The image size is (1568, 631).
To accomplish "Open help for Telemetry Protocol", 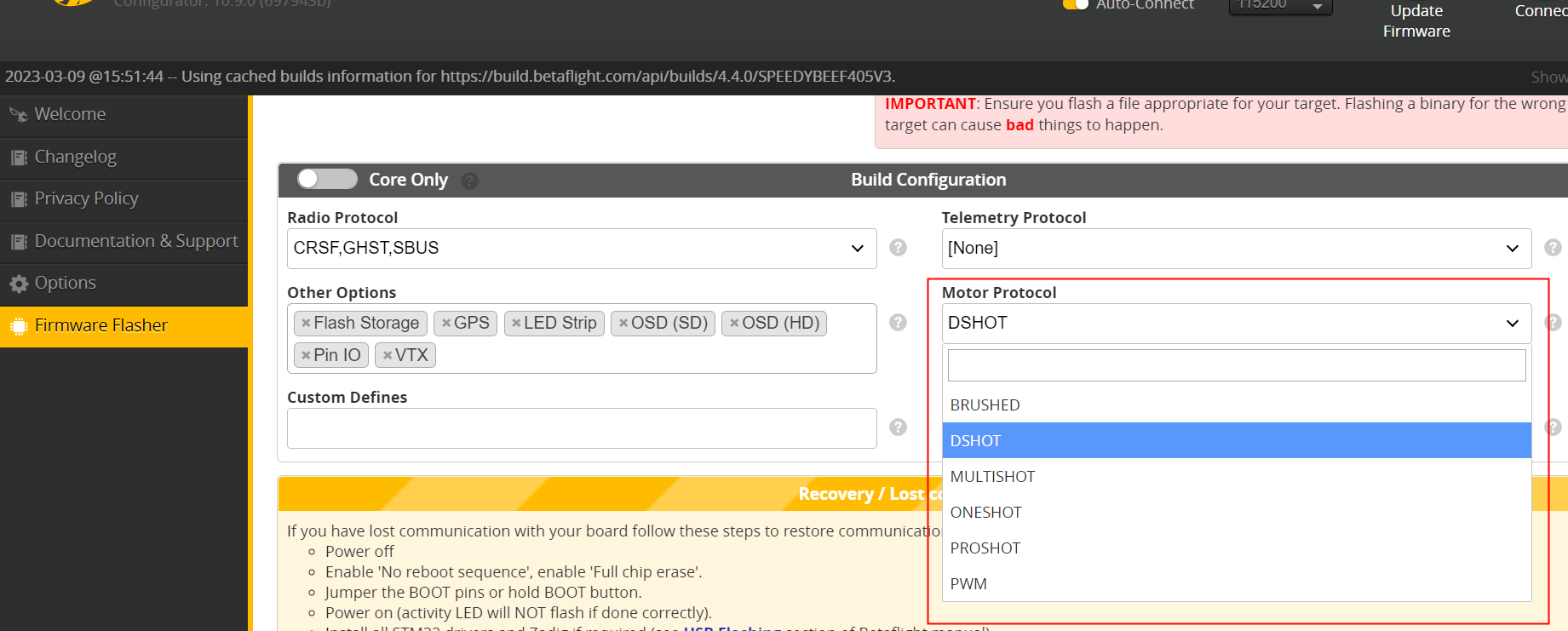I will click(1553, 247).
